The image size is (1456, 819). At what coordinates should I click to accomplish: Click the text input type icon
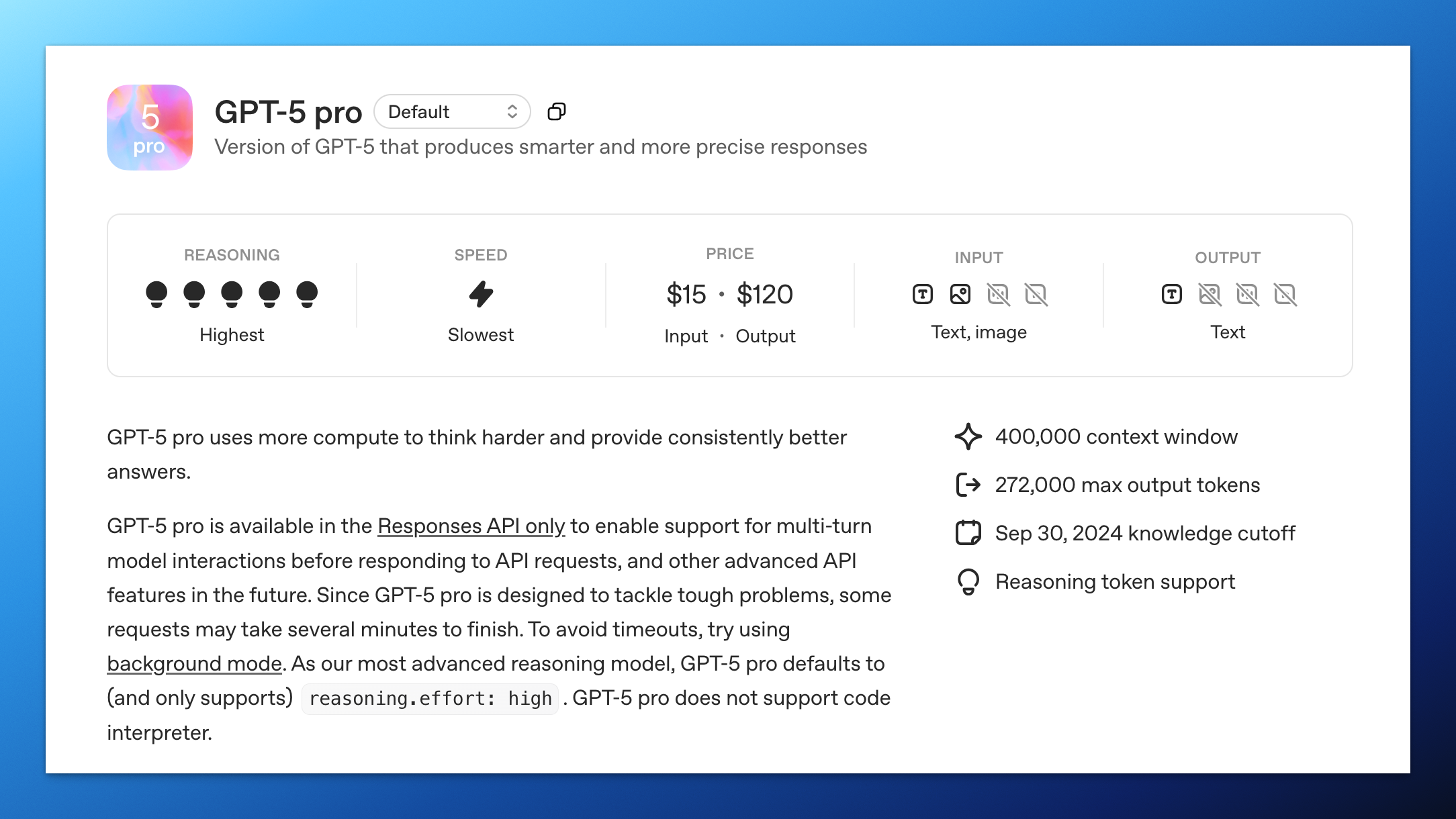click(x=923, y=294)
